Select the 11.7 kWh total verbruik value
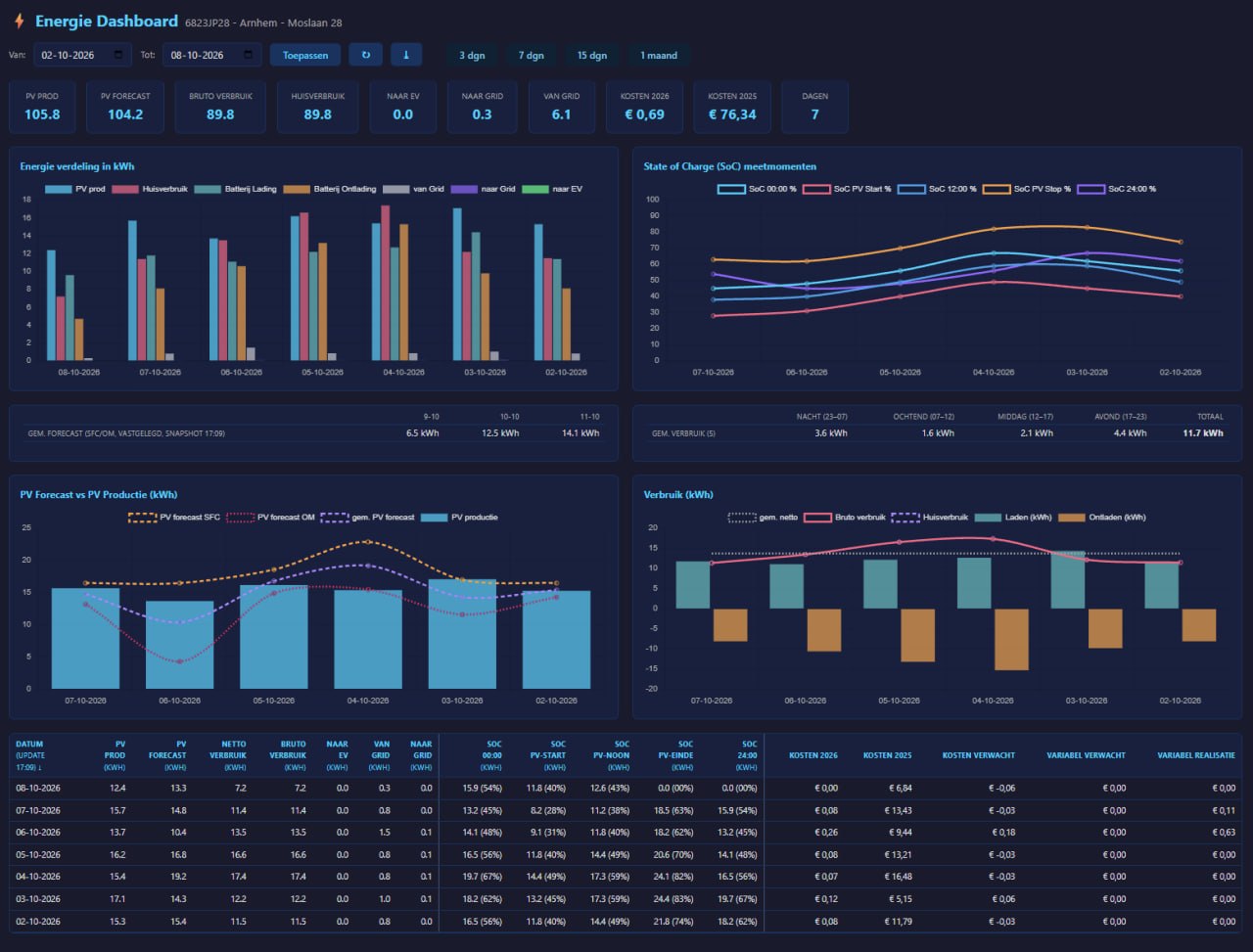This screenshot has width=1253, height=952. coord(1203,432)
